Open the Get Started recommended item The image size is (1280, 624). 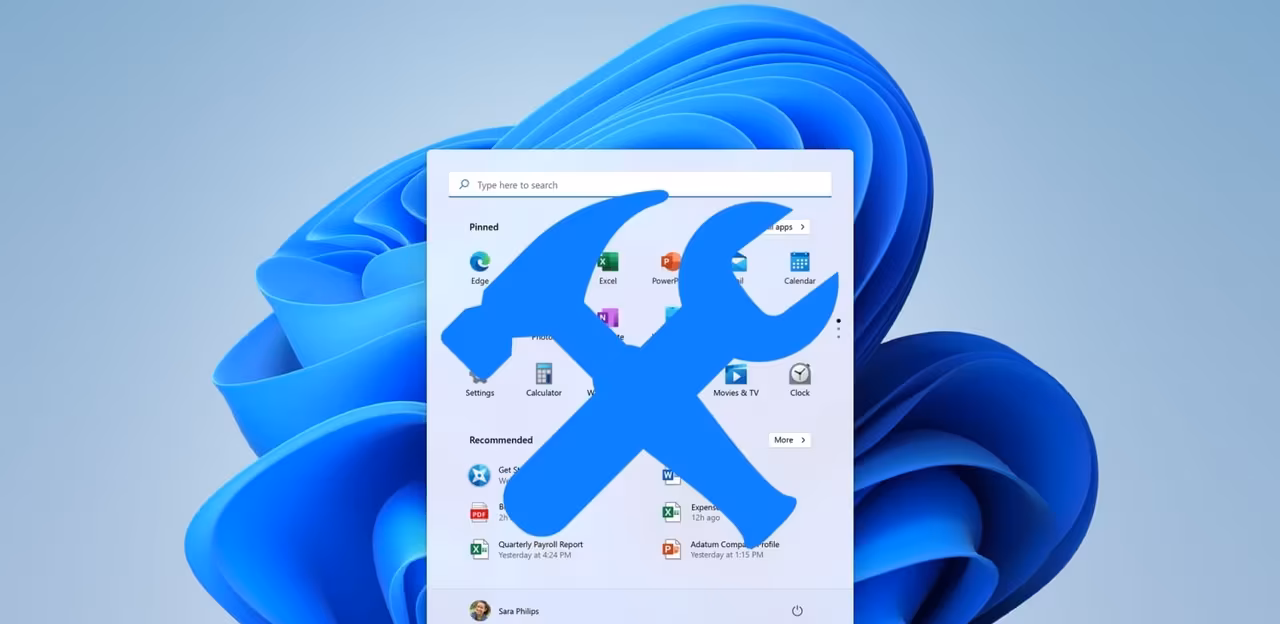point(481,475)
